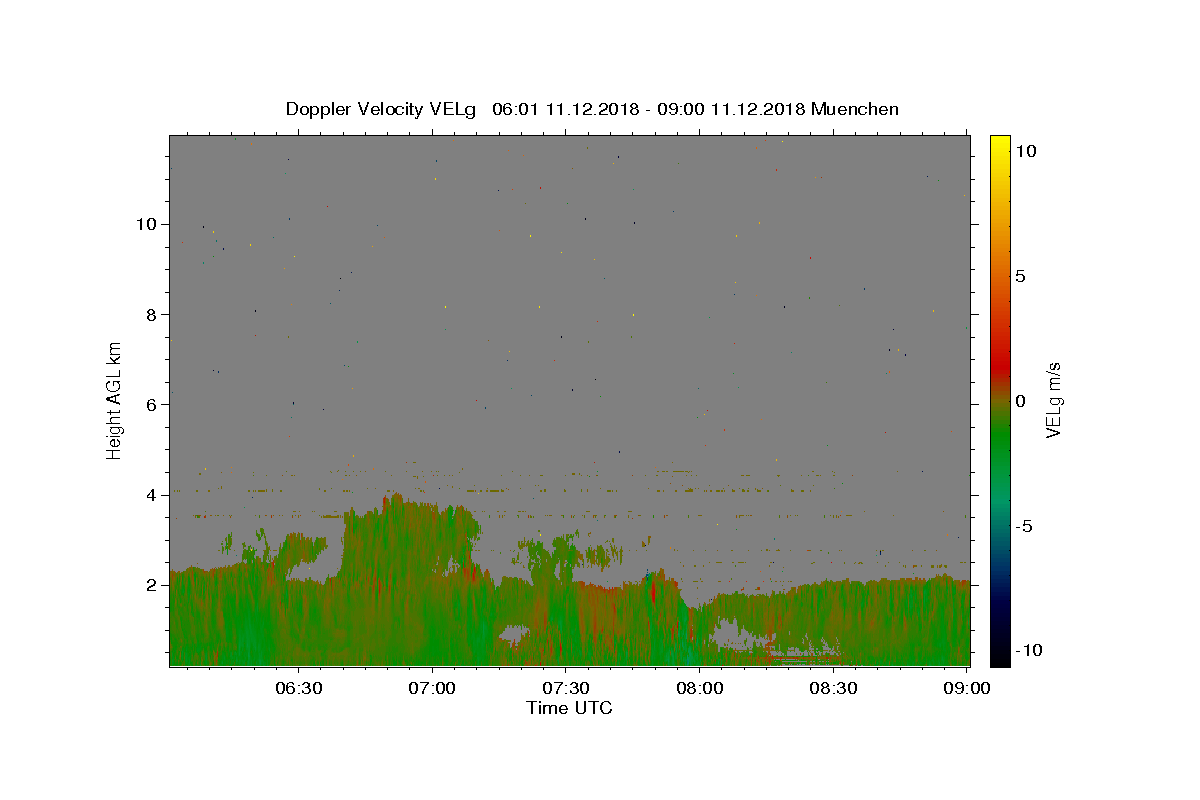Select the '08:00' time axis label
The width and height of the screenshot is (1200, 800).
700,688
